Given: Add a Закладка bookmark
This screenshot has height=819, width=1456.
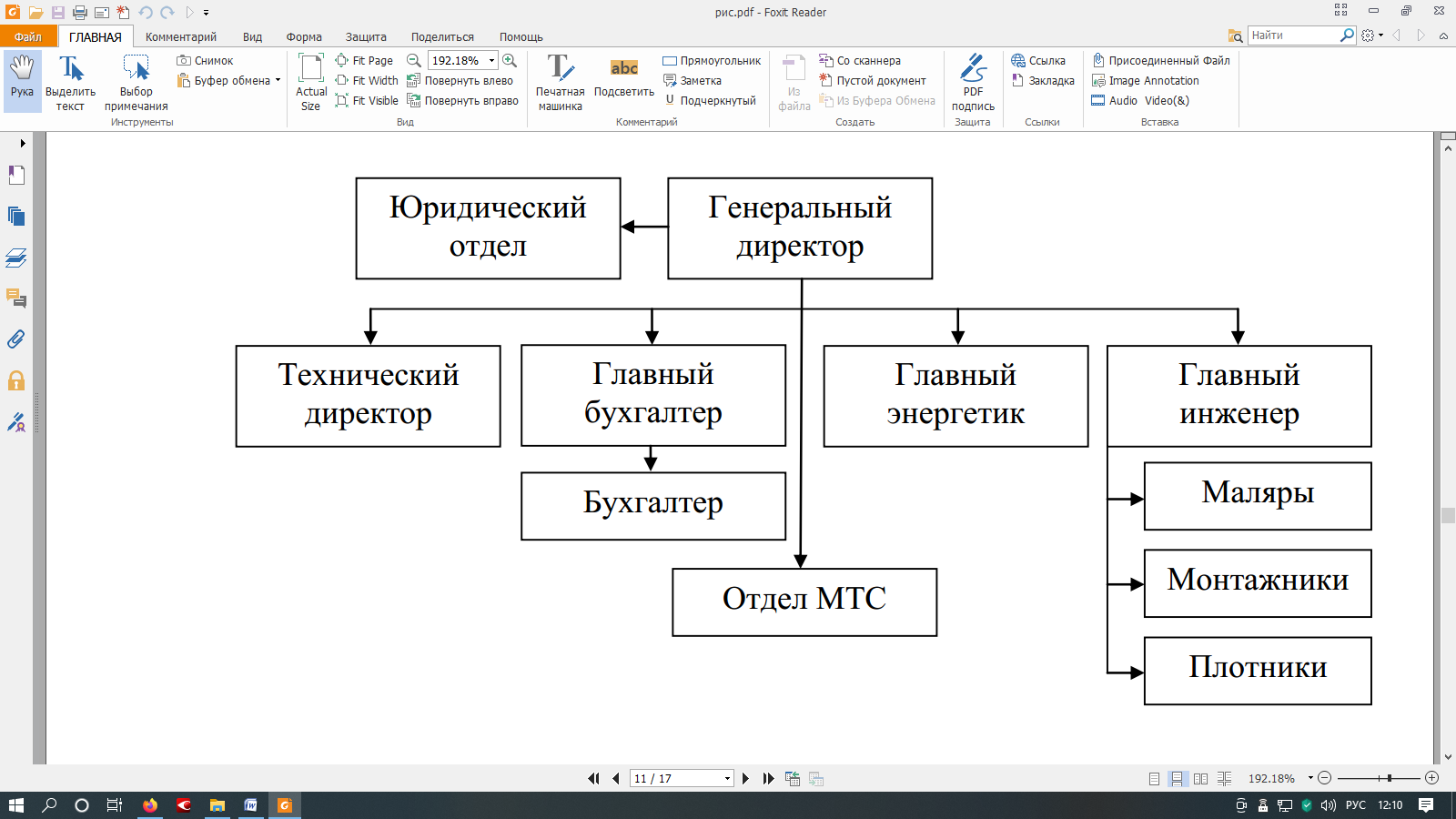Looking at the screenshot, I should tap(1043, 81).
